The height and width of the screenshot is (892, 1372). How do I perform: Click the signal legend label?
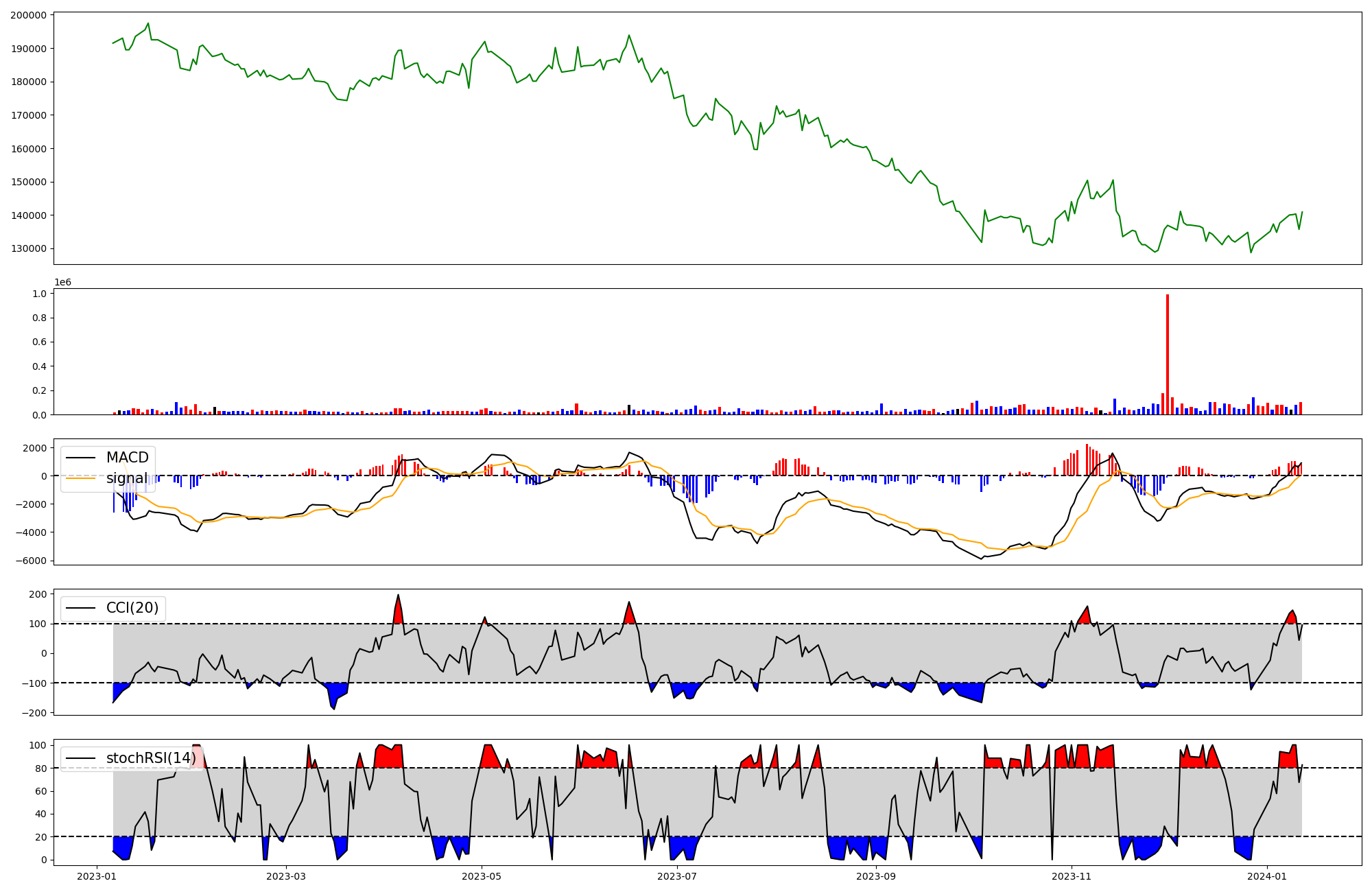pyautogui.click(x=127, y=478)
